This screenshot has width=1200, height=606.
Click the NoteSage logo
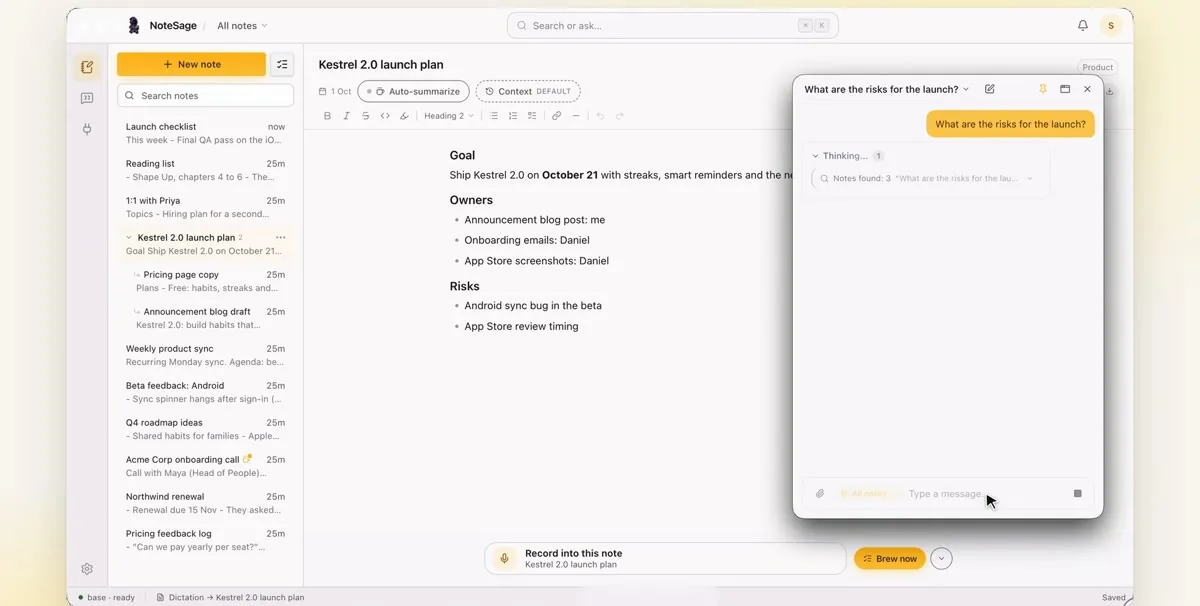[133, 25]
